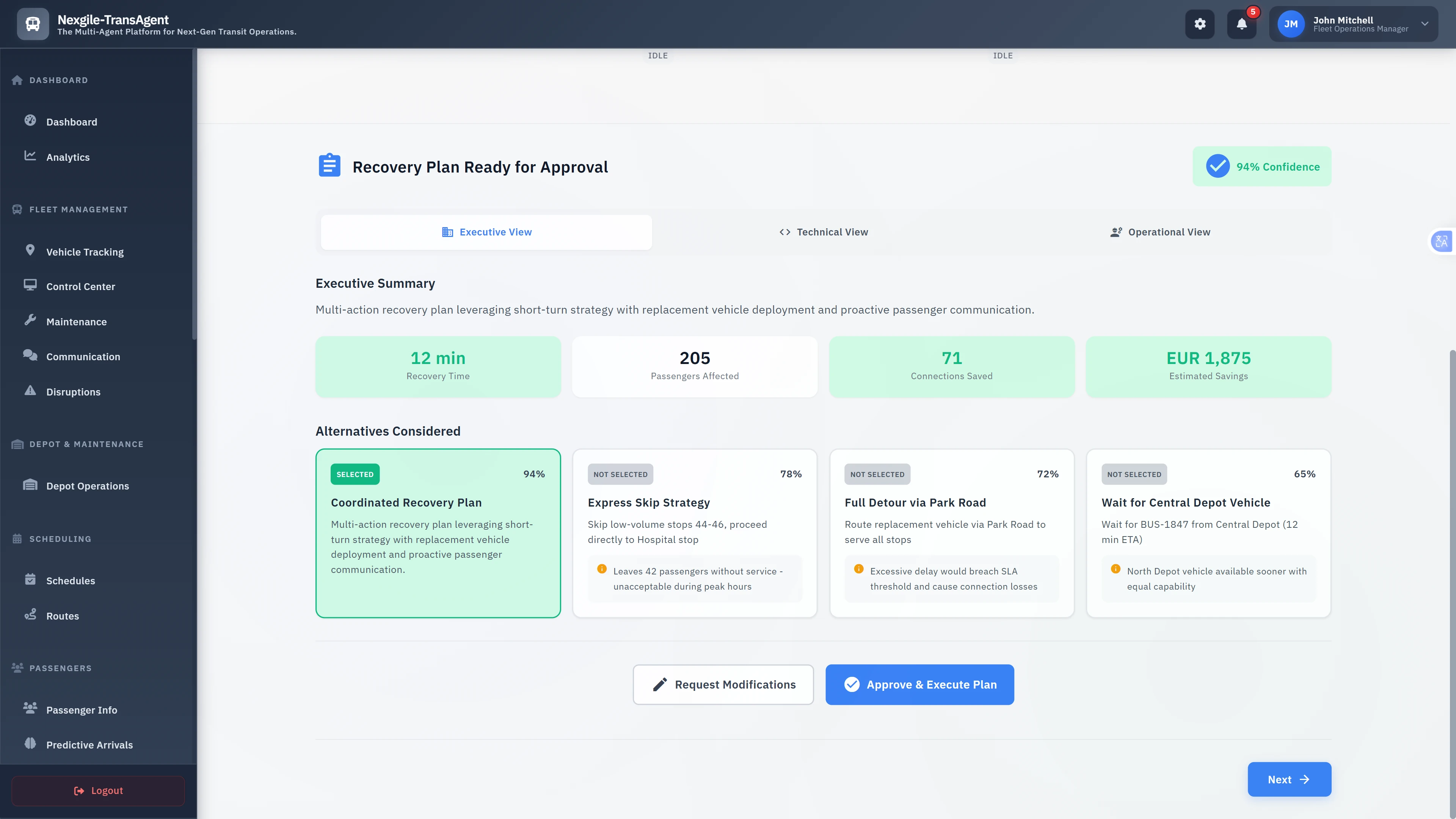
Task: Select the Express Skip Strategy alternative
Action: [x=694, y=532]
